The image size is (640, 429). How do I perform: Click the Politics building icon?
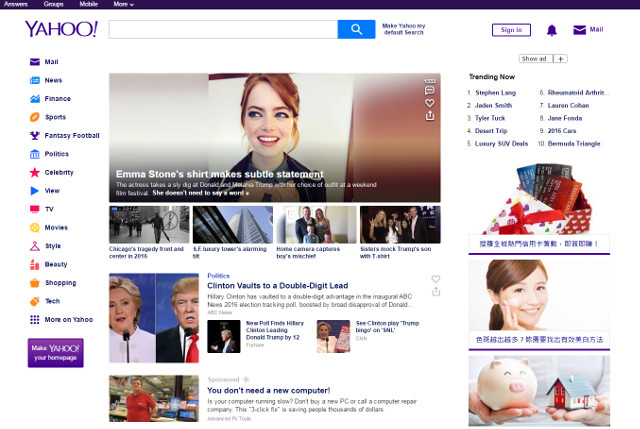click(x=35, y=154)
